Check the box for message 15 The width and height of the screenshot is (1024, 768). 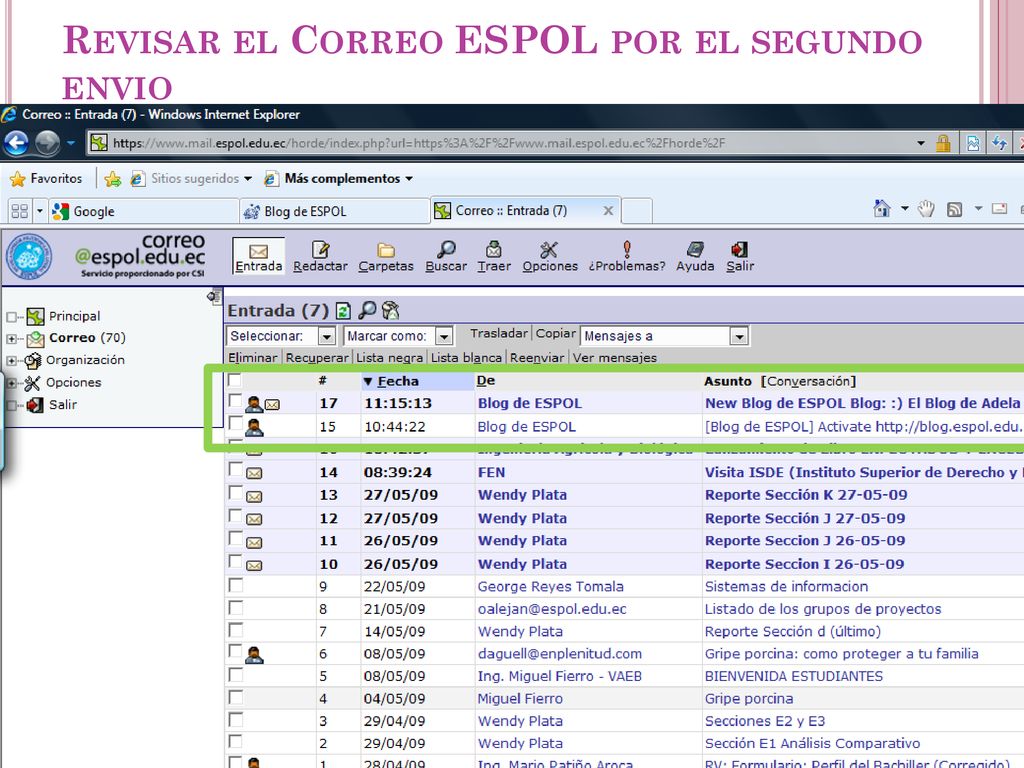pyautogui.click(x=235, y=424)
